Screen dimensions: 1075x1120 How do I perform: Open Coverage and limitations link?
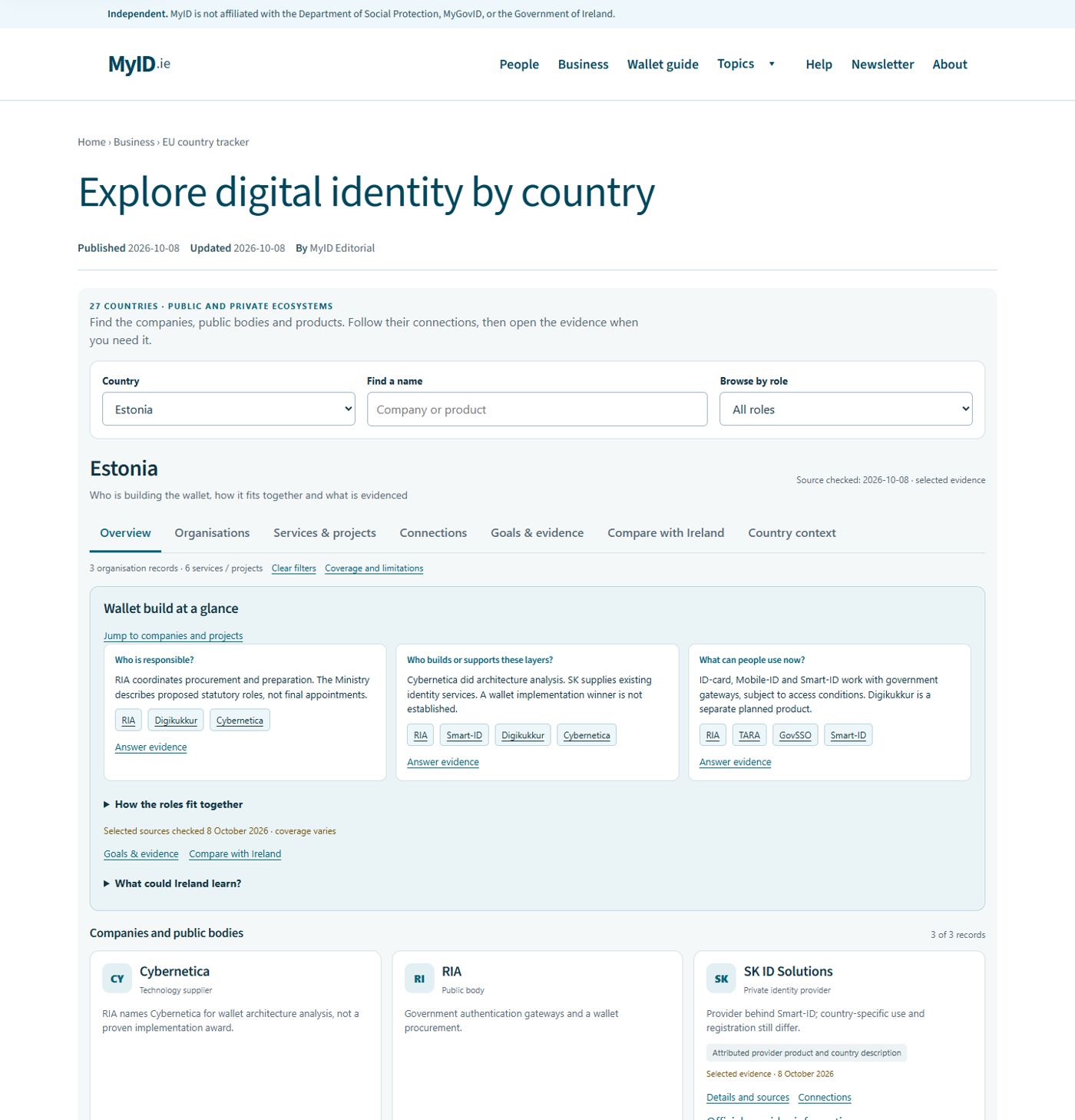point(374,568)
